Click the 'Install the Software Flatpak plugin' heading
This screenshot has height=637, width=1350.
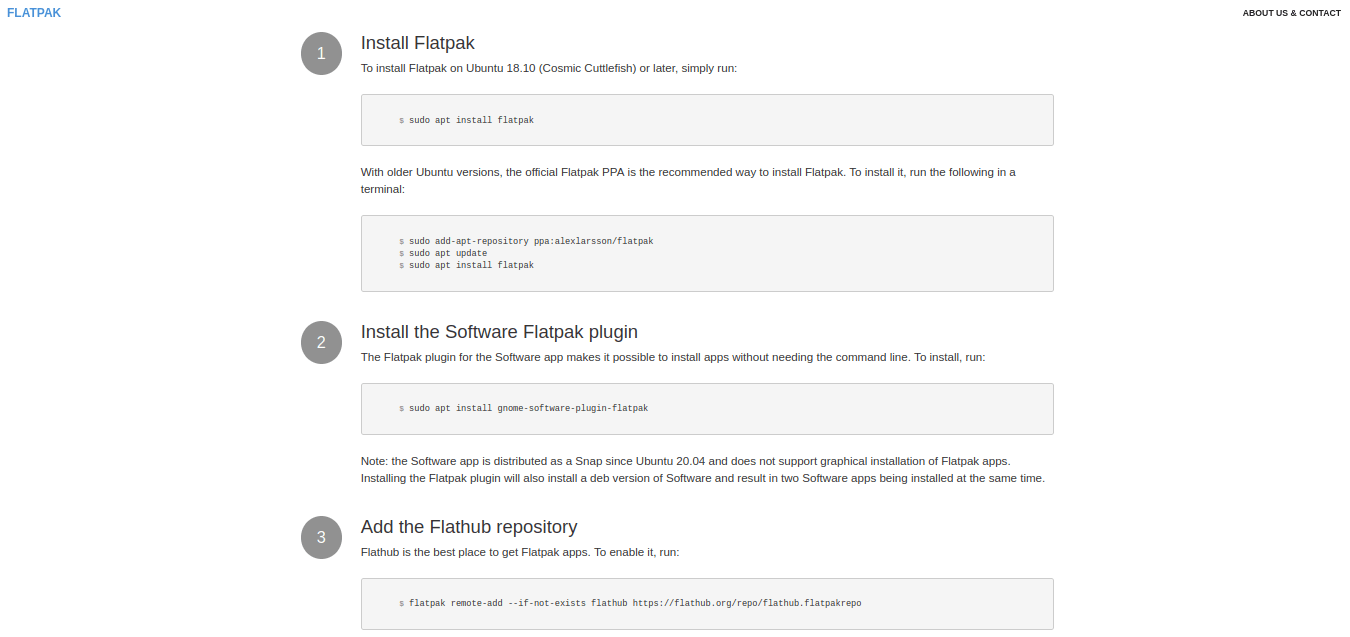coord(498,332)
